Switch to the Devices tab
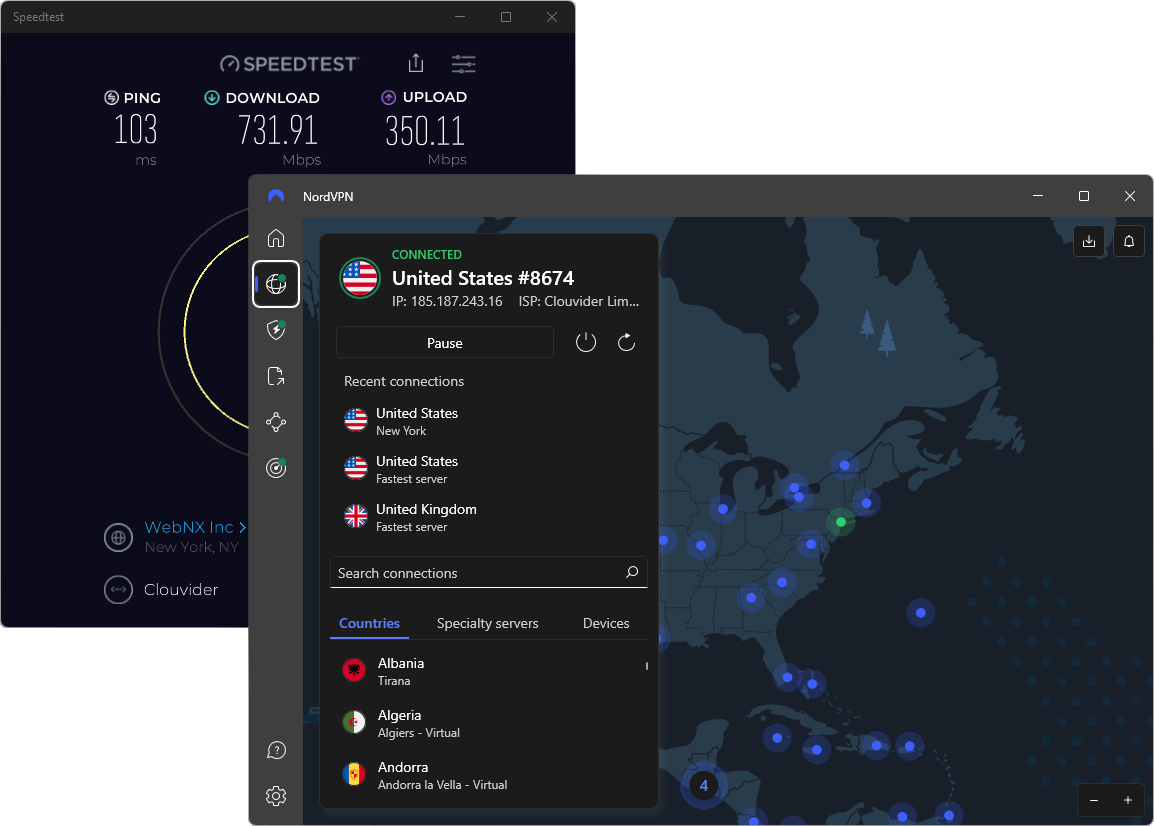Image resolution: width=1154 pixels, height=826 pixels. 606,624
